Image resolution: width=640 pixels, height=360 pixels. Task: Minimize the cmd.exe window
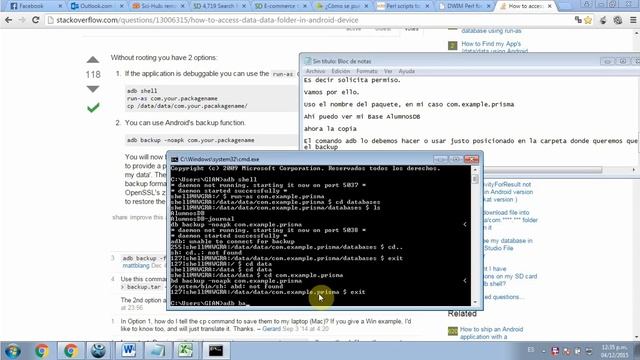pos(440,159)
